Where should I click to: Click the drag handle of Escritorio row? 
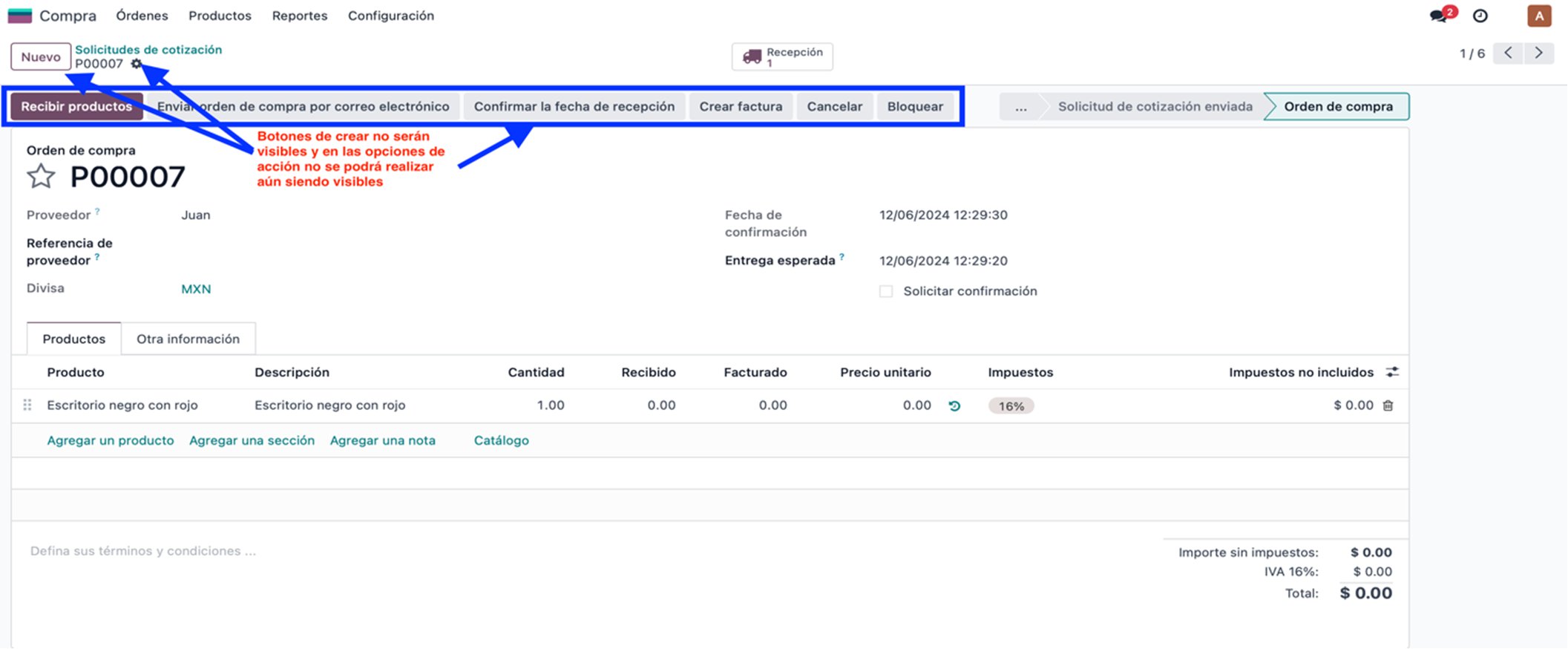[27, 405]
